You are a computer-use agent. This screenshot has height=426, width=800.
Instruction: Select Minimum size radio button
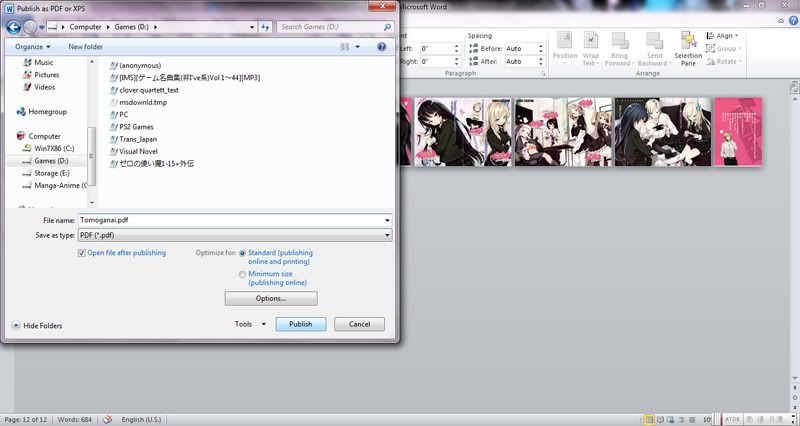pyautogui.click(x=242, y=274)
